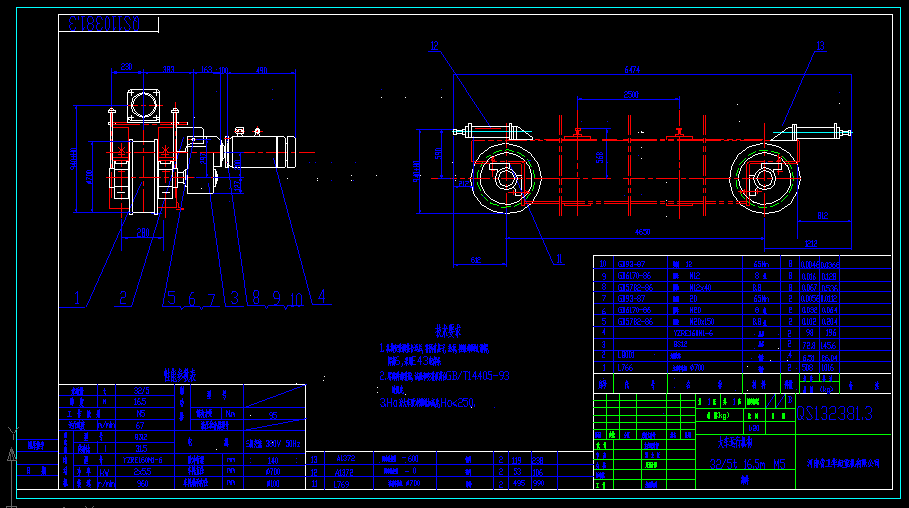Image resolution: width=909 pixels, height=508 pixels.
Task: Click the parts list table header row
Action: (x=742, y=384)
